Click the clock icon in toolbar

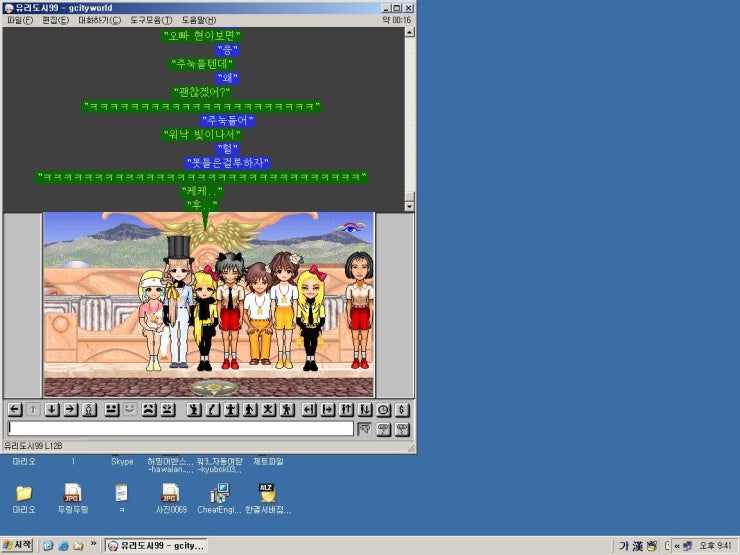coord(383,409)
